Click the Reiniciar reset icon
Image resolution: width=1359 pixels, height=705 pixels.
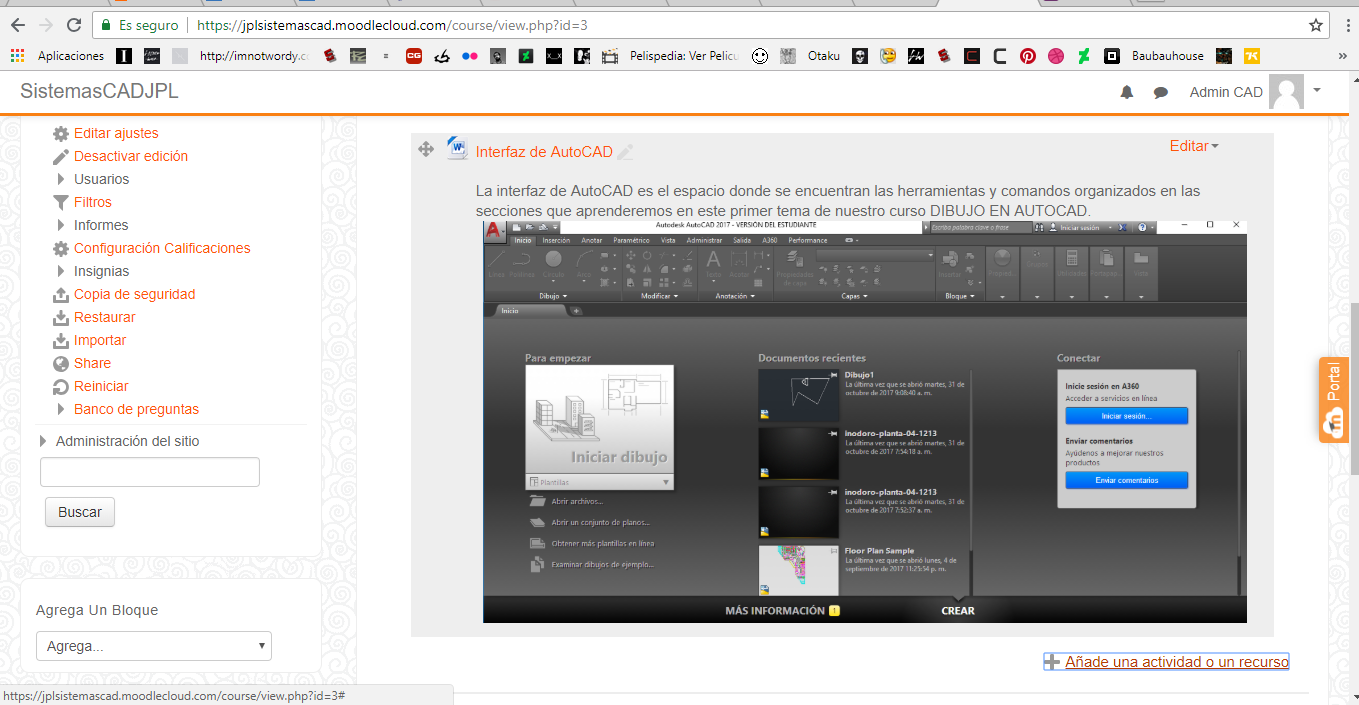coord(61,386)
